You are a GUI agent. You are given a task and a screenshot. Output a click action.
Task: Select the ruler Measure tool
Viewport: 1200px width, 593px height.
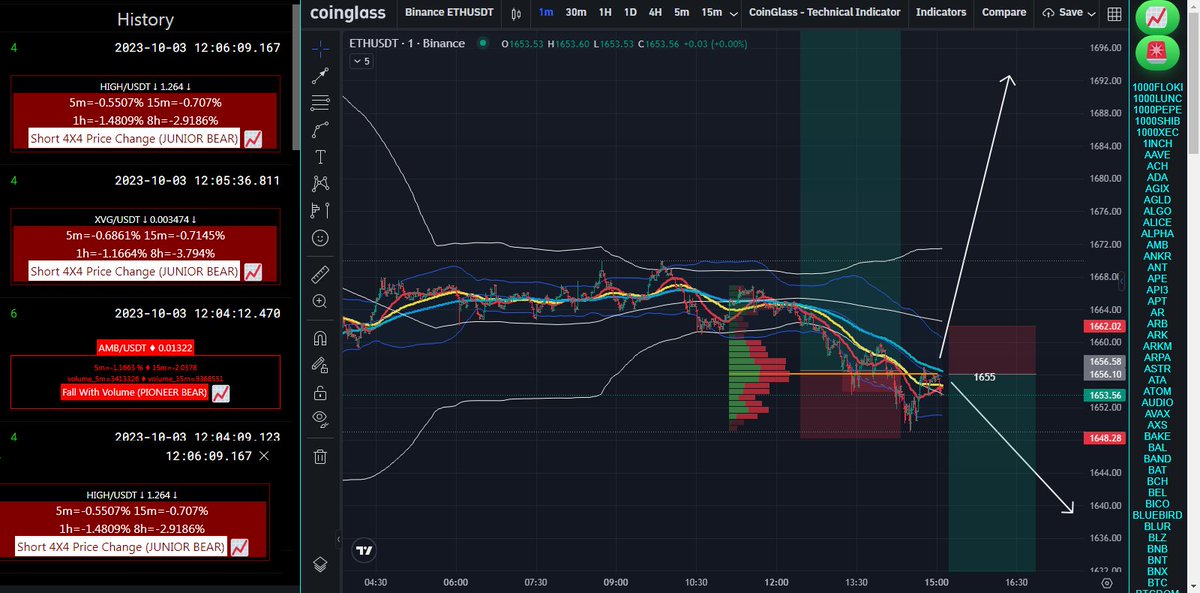click(320, 273)
